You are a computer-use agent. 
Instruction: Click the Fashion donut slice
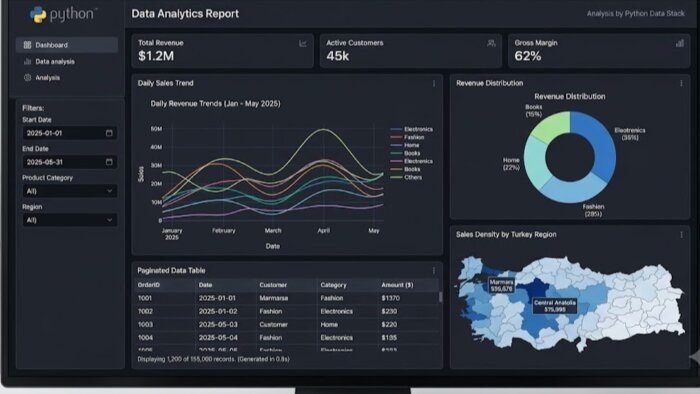574,191
